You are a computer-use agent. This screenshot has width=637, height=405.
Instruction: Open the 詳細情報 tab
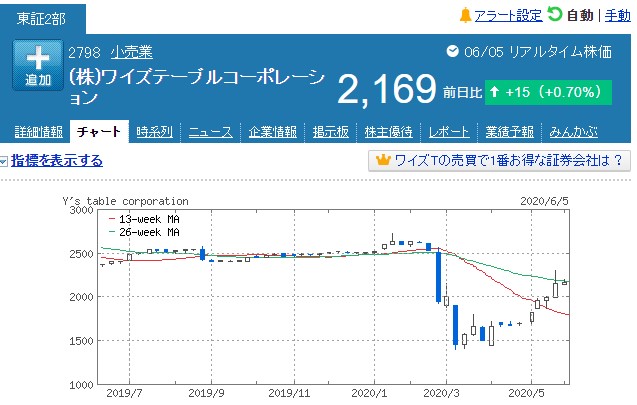[39, 132]
